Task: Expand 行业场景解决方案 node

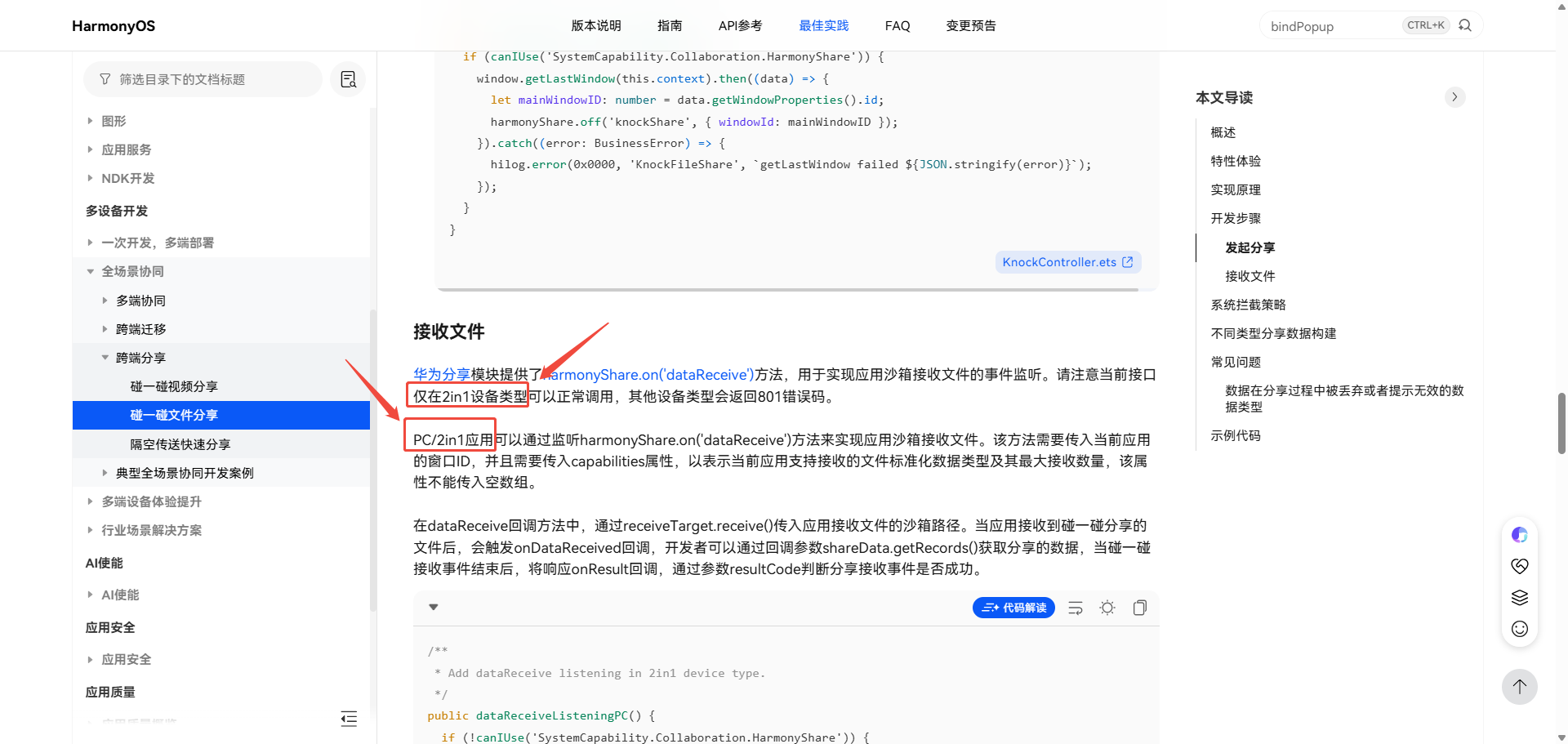Action: click(90, 530)
